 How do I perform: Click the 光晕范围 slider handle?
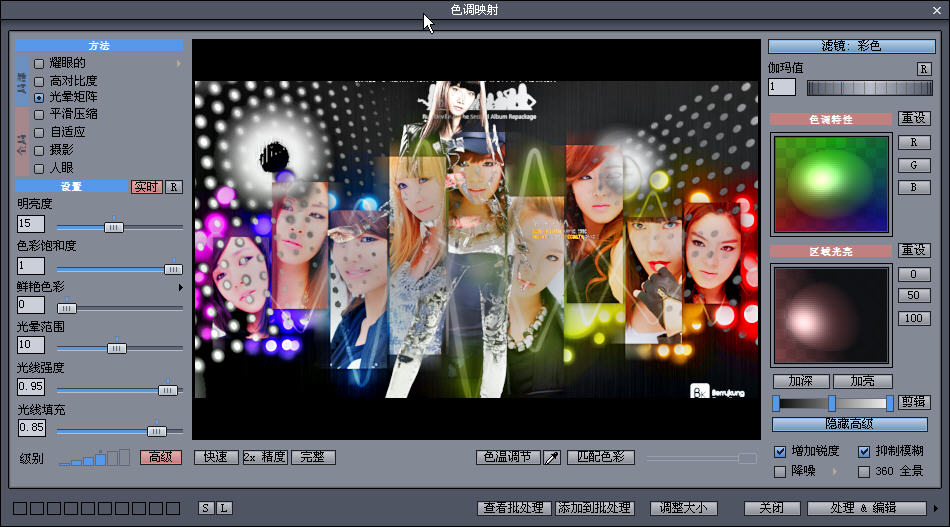tap(116, 348)
